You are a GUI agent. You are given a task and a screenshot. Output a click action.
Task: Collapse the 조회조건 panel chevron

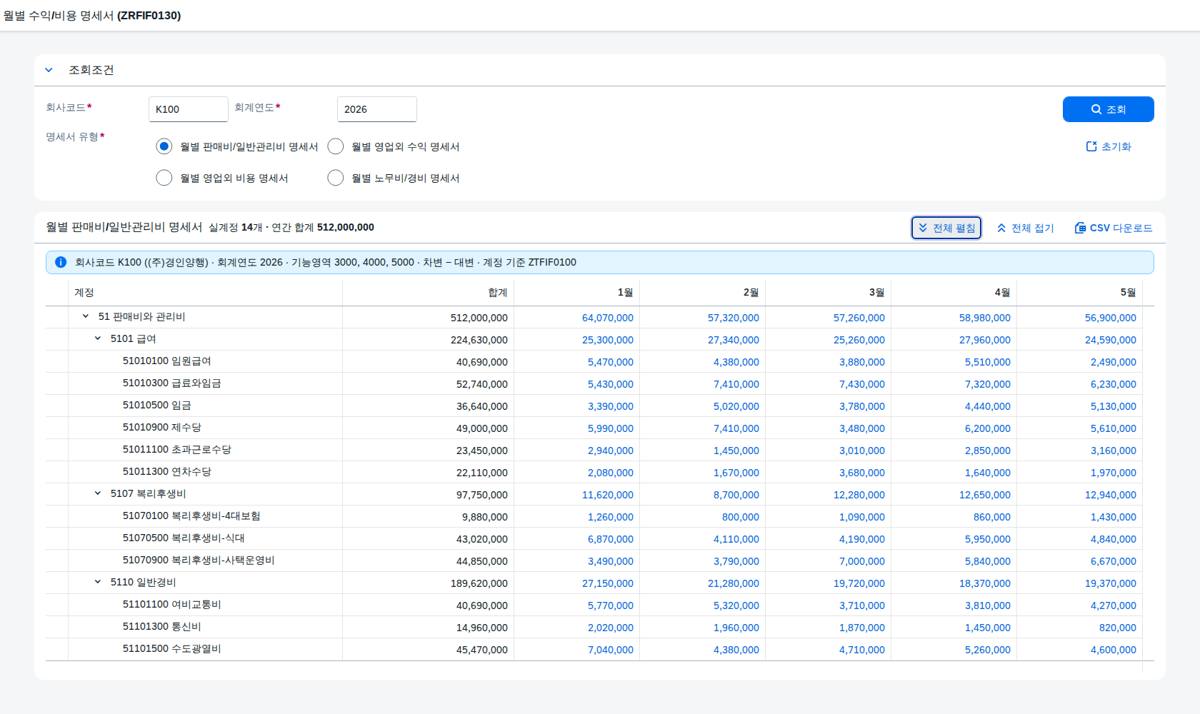click(x=49, y=70)
